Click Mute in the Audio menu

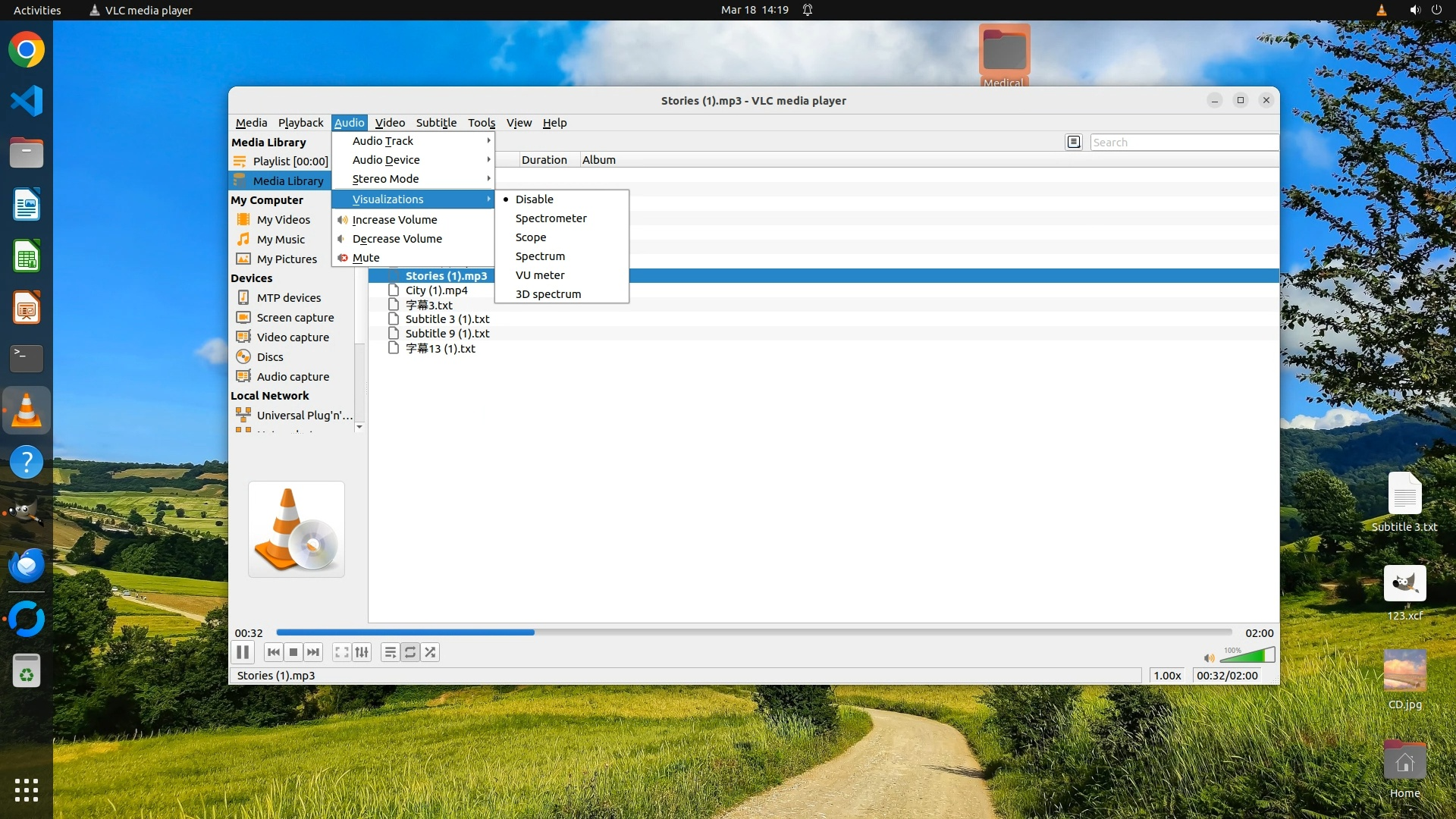click(366, 258)
